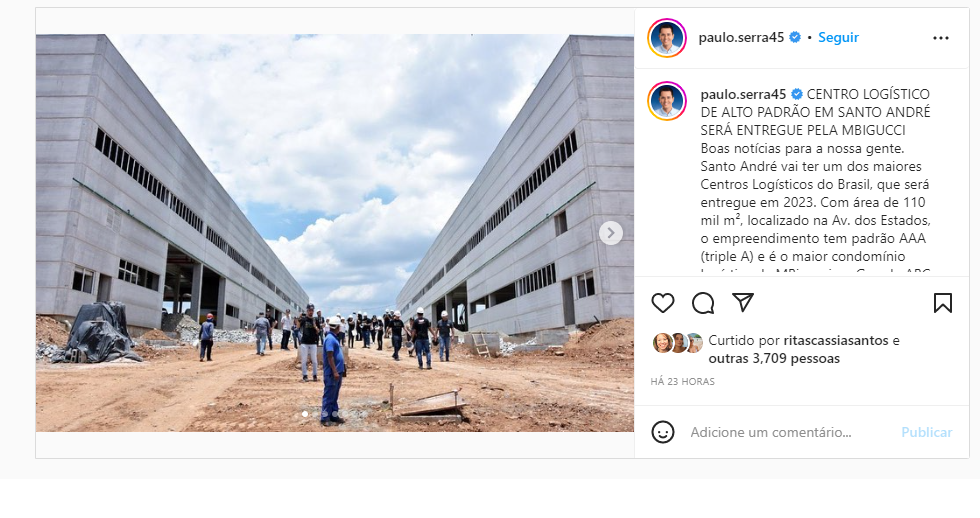Open the paulo.serra45 username in the header
Image resolution: width=980 pixels, height=518 pixels.
[741, 37]
